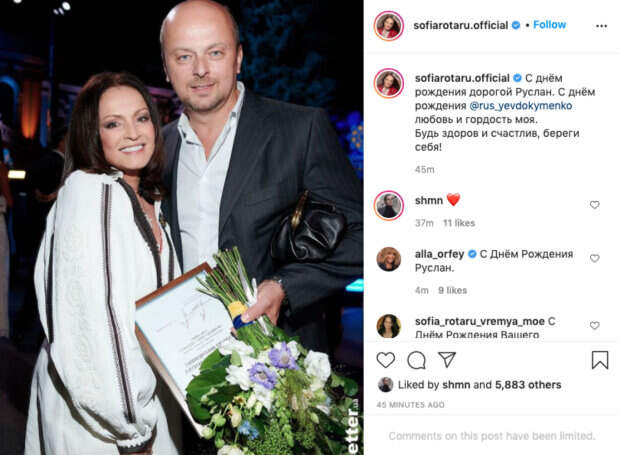
Task: Save post with bookmark icon
Action: click(x=599, y=360)
